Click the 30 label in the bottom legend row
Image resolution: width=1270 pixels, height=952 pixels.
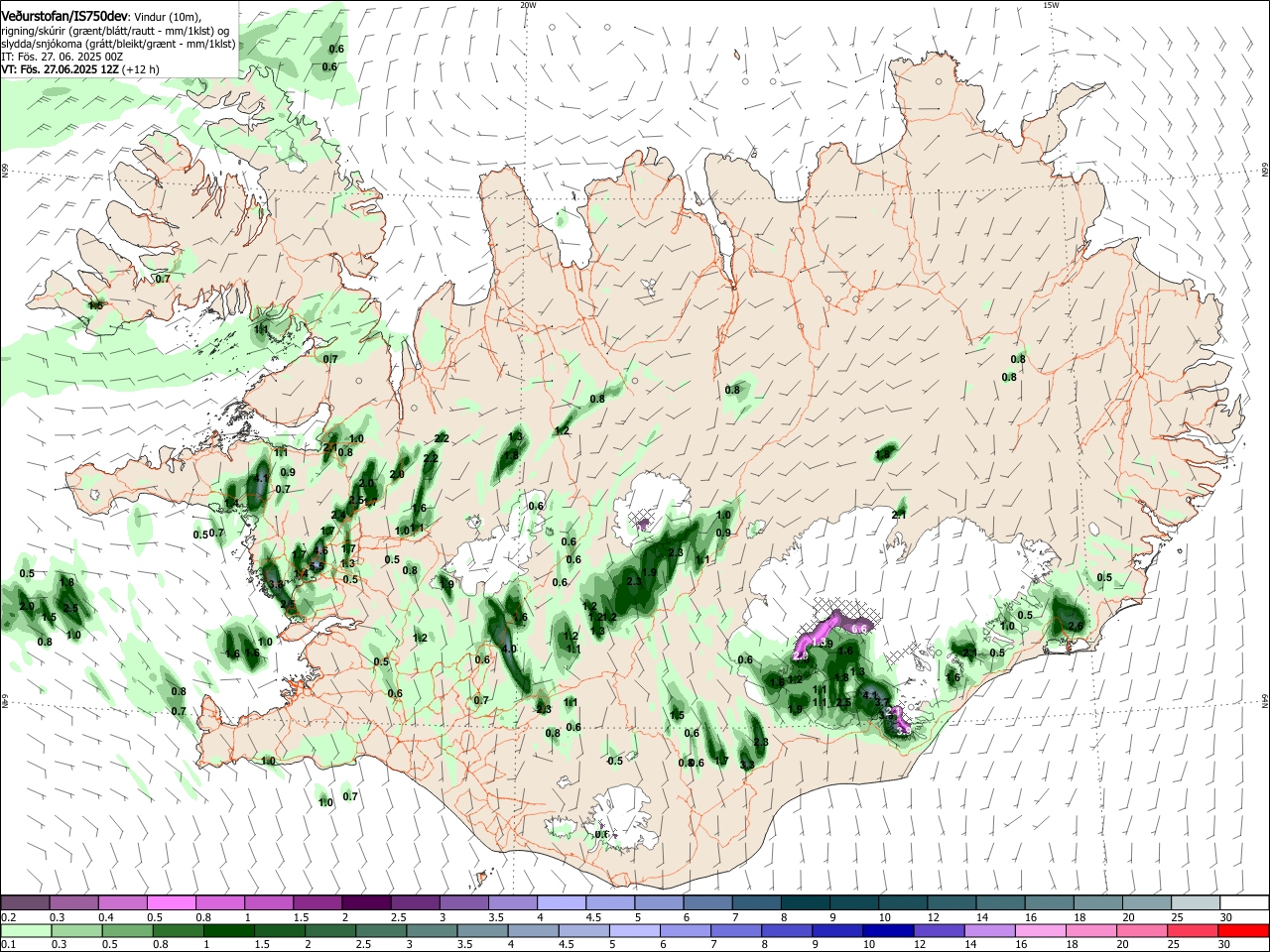[x=1223, y=944]
